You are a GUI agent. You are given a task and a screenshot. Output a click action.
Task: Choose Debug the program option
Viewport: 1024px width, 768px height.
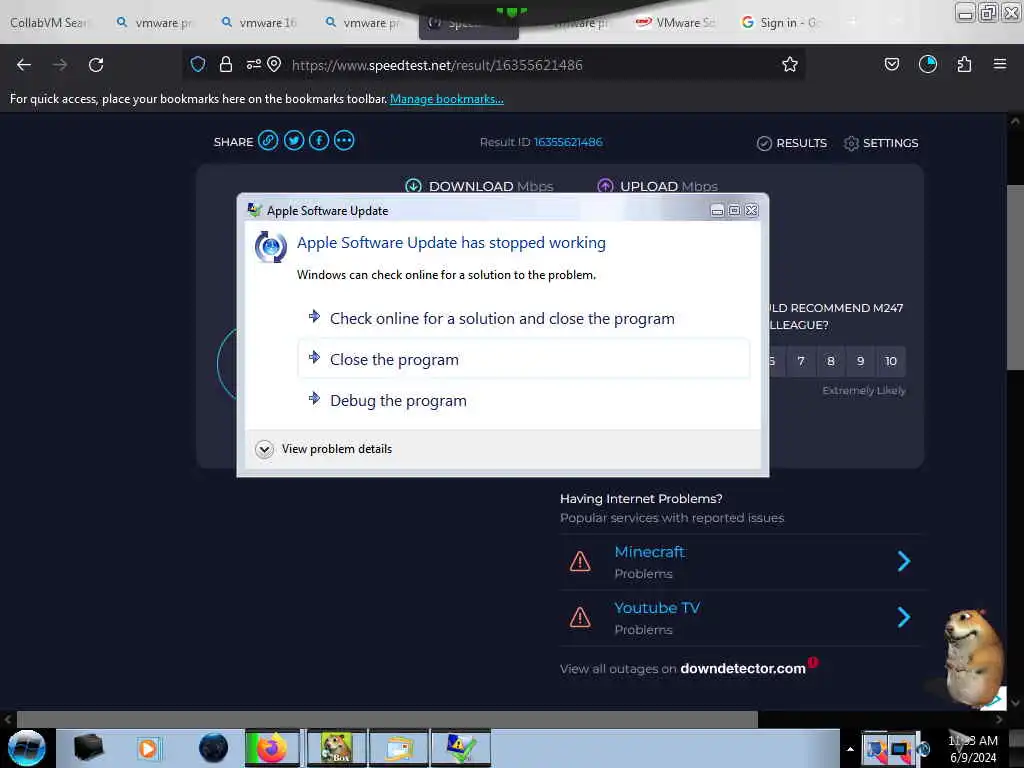click(x=524, y=400)
